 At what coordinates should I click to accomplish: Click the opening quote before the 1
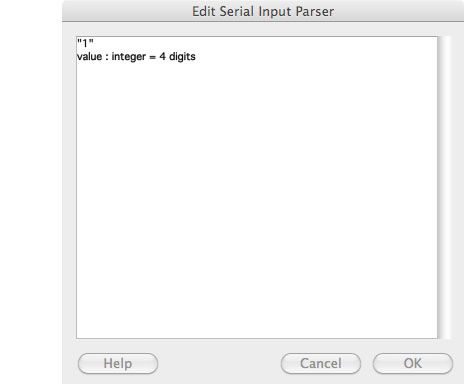click(x=79, y=41)
